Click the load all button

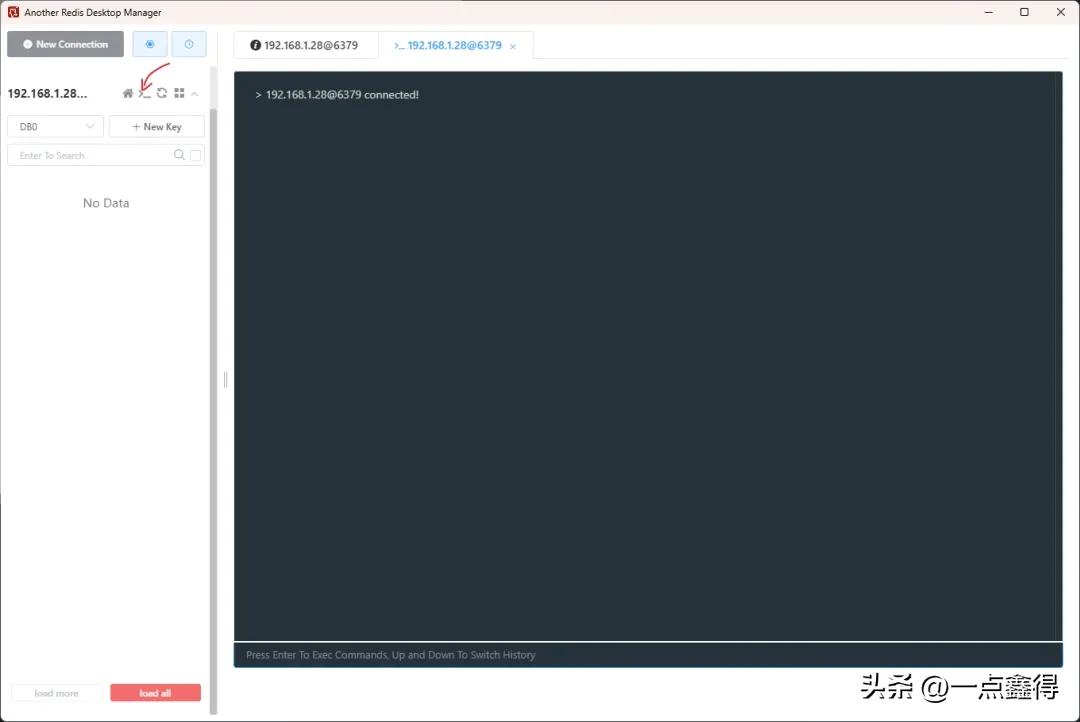click(x=156, y=693)
